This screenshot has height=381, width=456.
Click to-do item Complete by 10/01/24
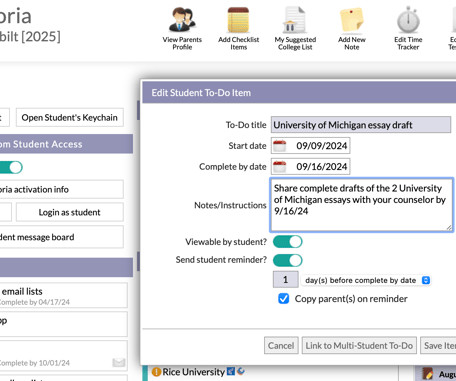click(x=63, y=355)
